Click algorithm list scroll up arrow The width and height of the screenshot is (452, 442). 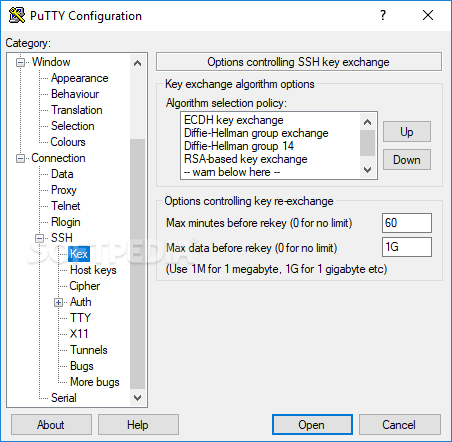(x=368, y=122)
